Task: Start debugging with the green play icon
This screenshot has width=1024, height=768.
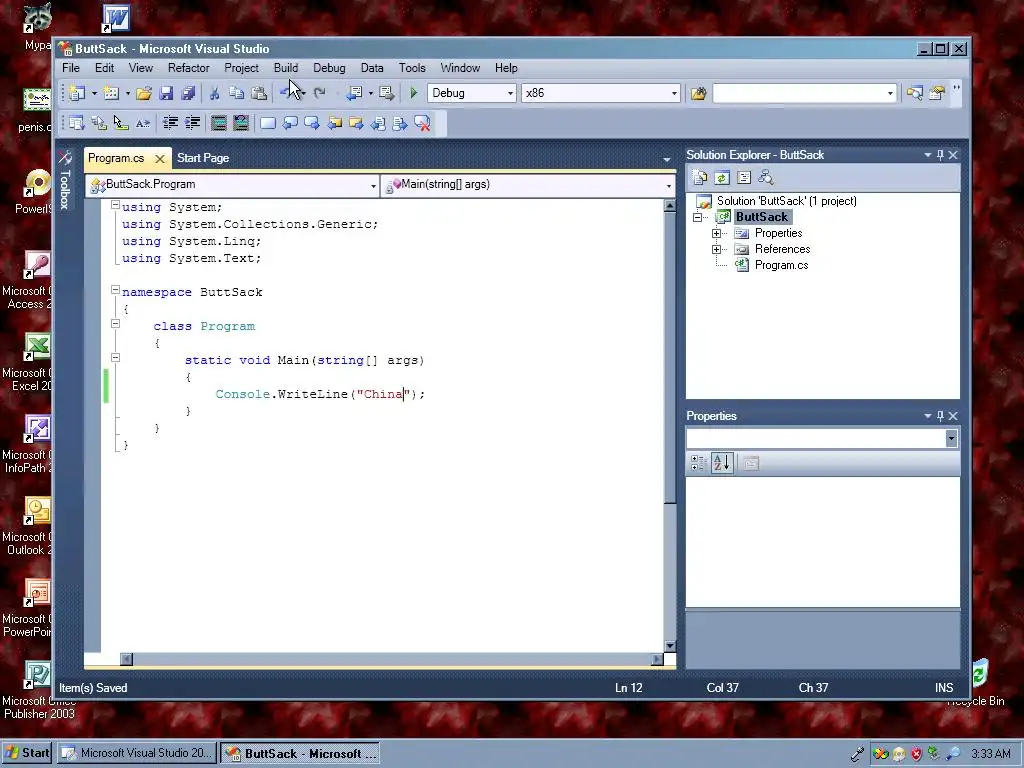Action: click(x=413, y=93)
